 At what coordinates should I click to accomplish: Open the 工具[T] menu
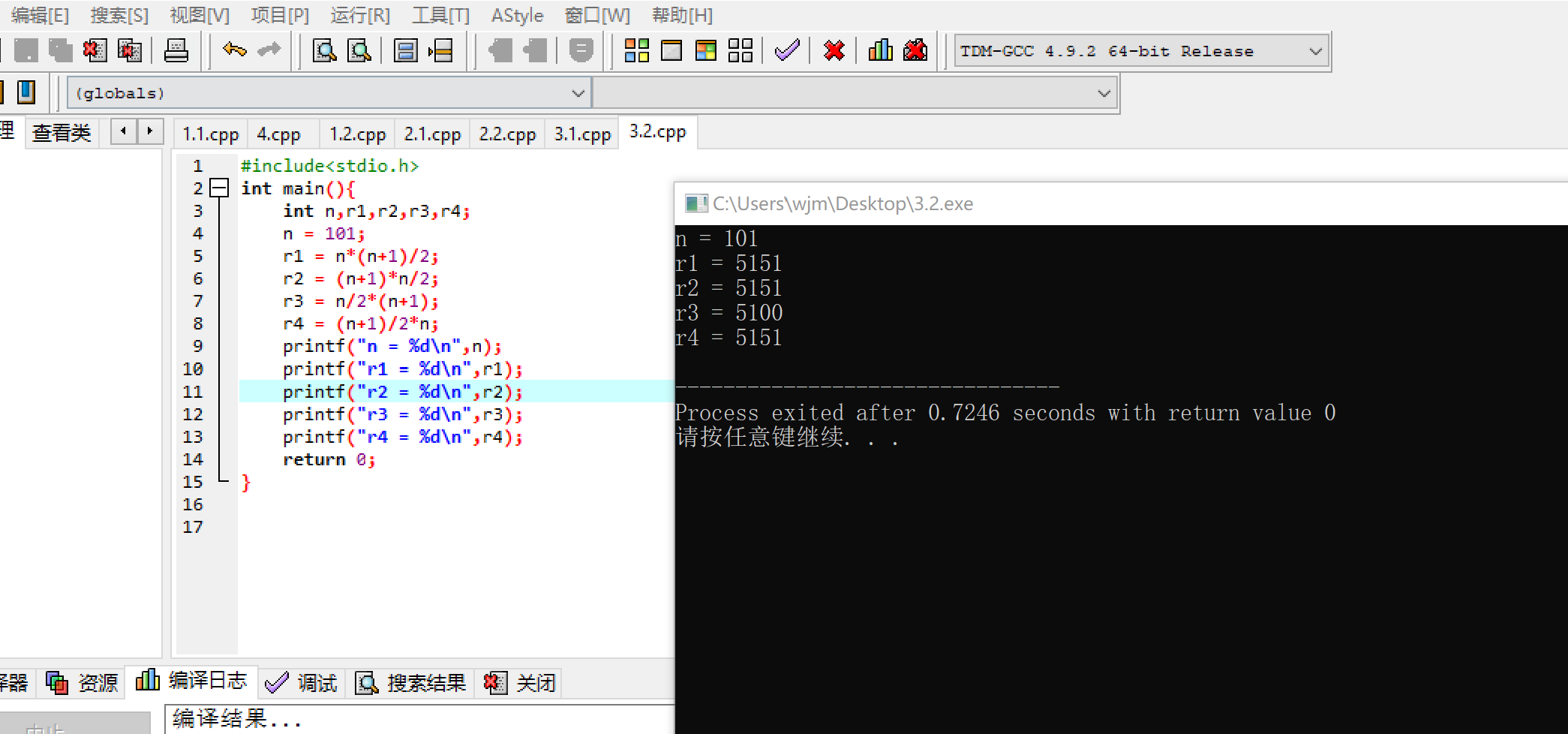440,15
